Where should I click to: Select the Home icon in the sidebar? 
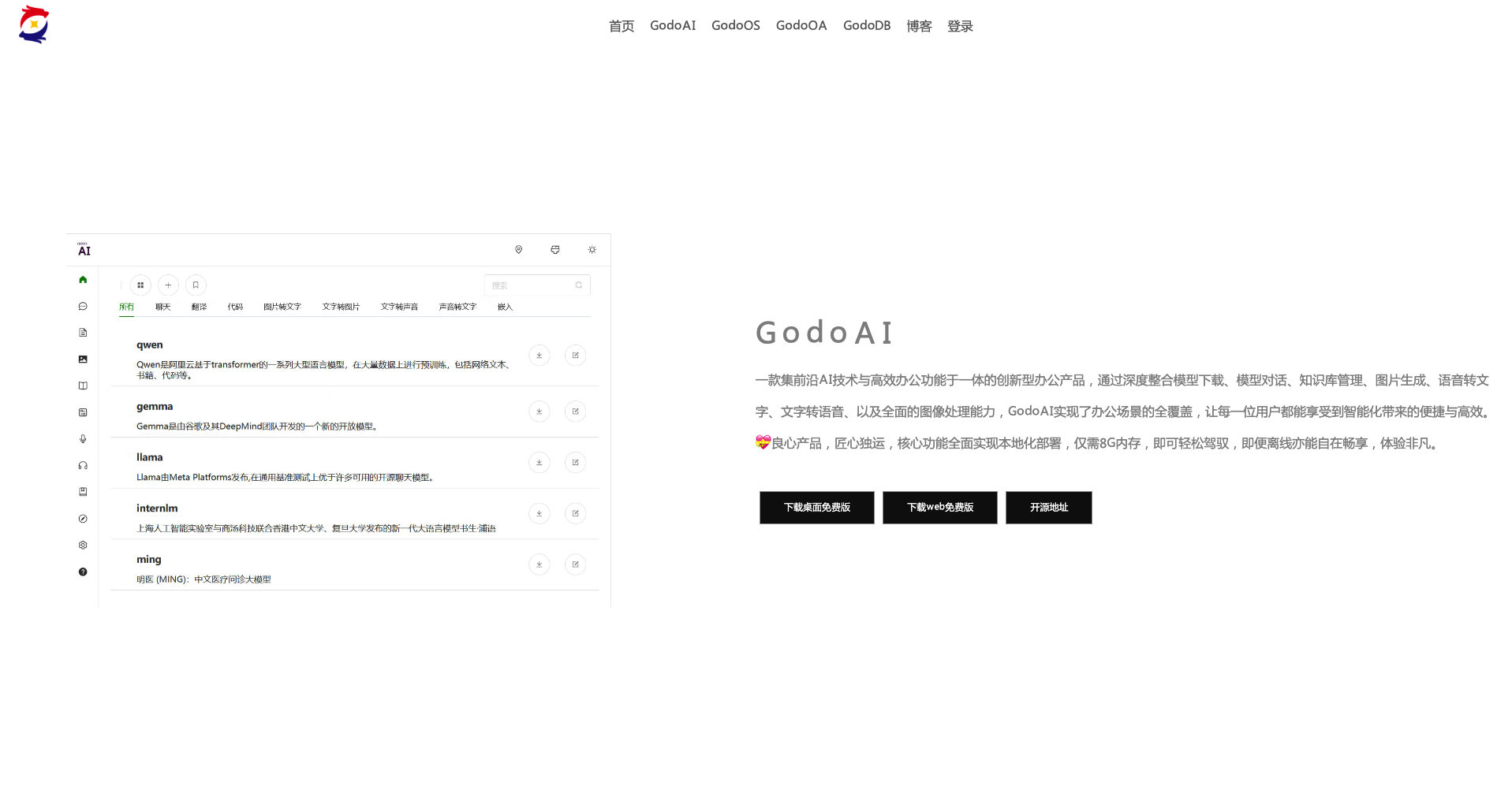point(83,279)
